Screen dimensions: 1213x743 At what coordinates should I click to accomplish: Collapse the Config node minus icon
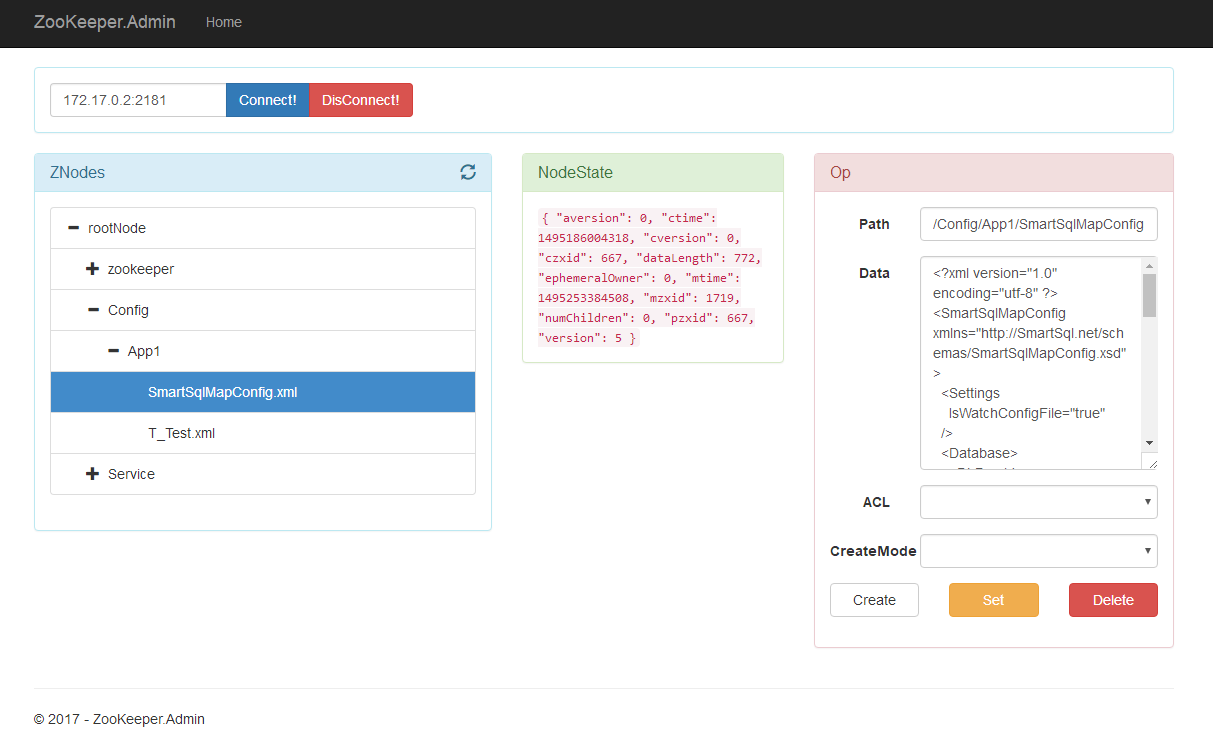pos(93,310)
